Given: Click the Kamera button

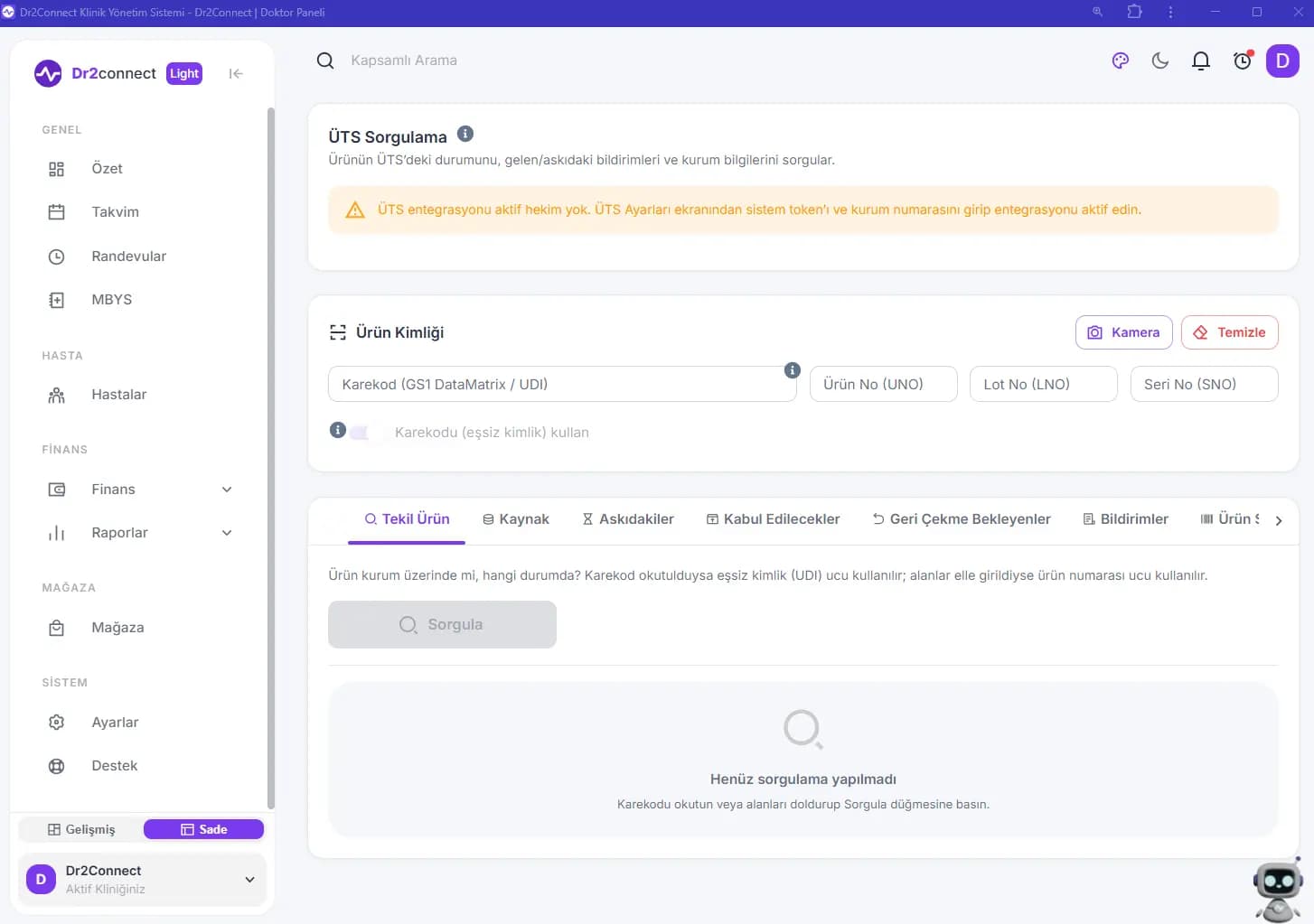Looking at the screenshot, I should coord(1124,332).
